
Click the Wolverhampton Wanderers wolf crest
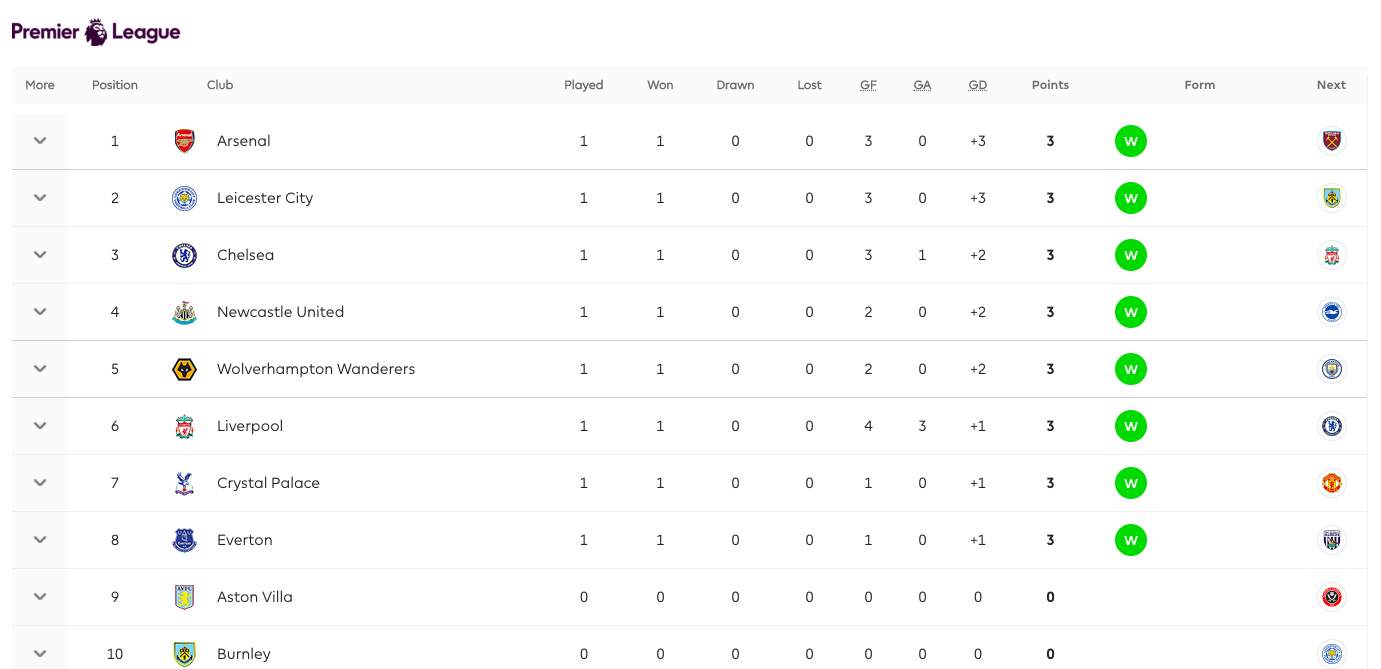[x=184, y=369]
